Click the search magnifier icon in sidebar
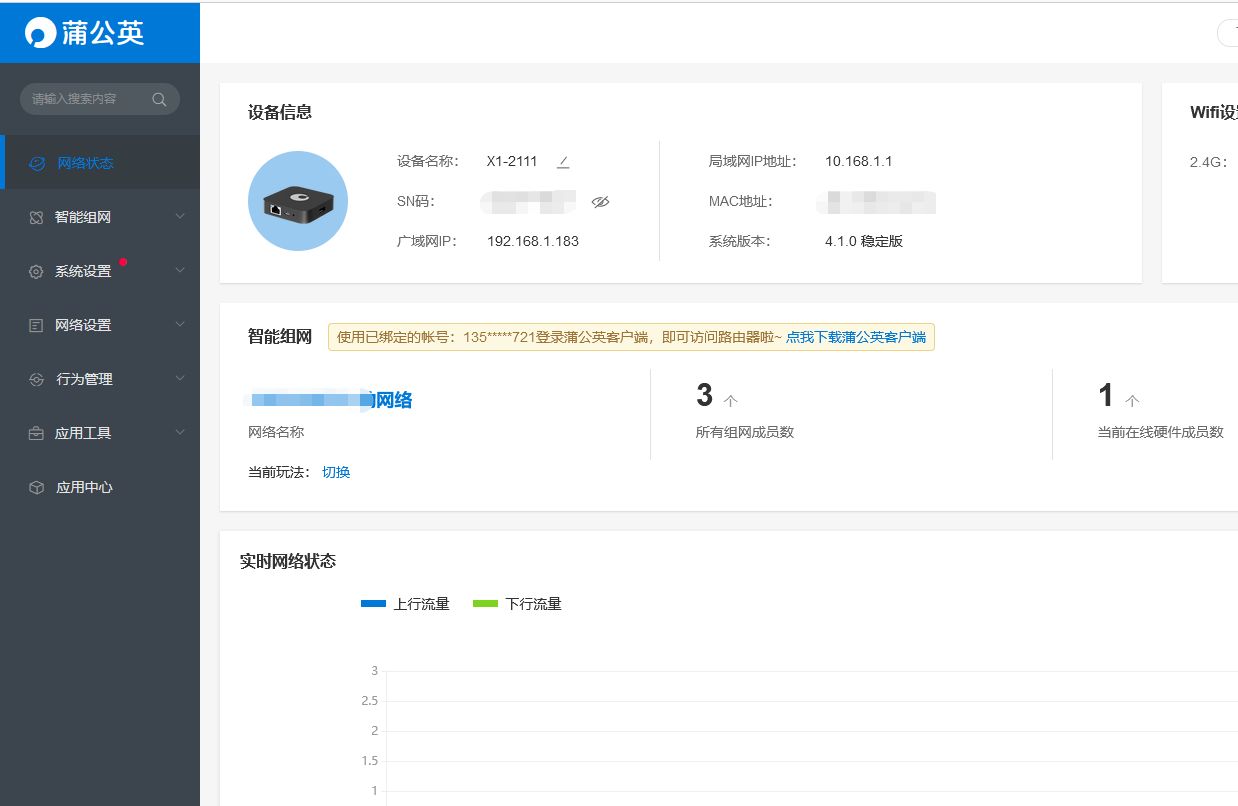Screen dimensions: 1238x806 (x=159, y=99)
